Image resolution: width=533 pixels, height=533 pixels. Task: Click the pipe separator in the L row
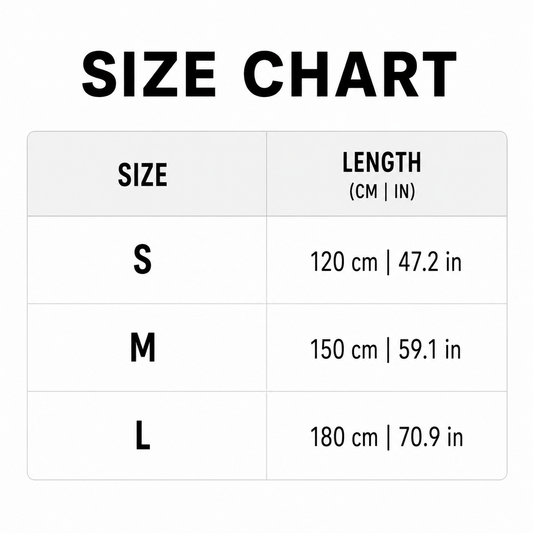click(x=388, y=437)
